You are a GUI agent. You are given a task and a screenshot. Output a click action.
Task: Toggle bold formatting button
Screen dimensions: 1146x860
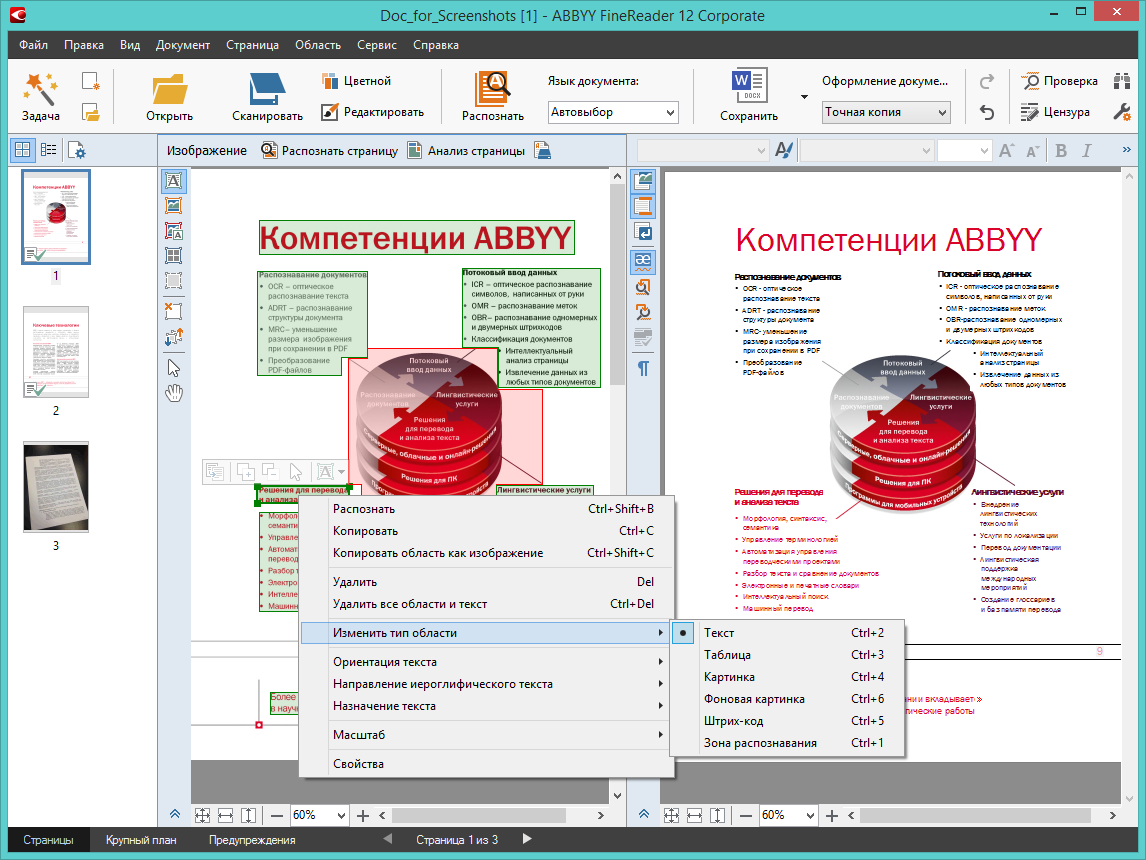1060,151
